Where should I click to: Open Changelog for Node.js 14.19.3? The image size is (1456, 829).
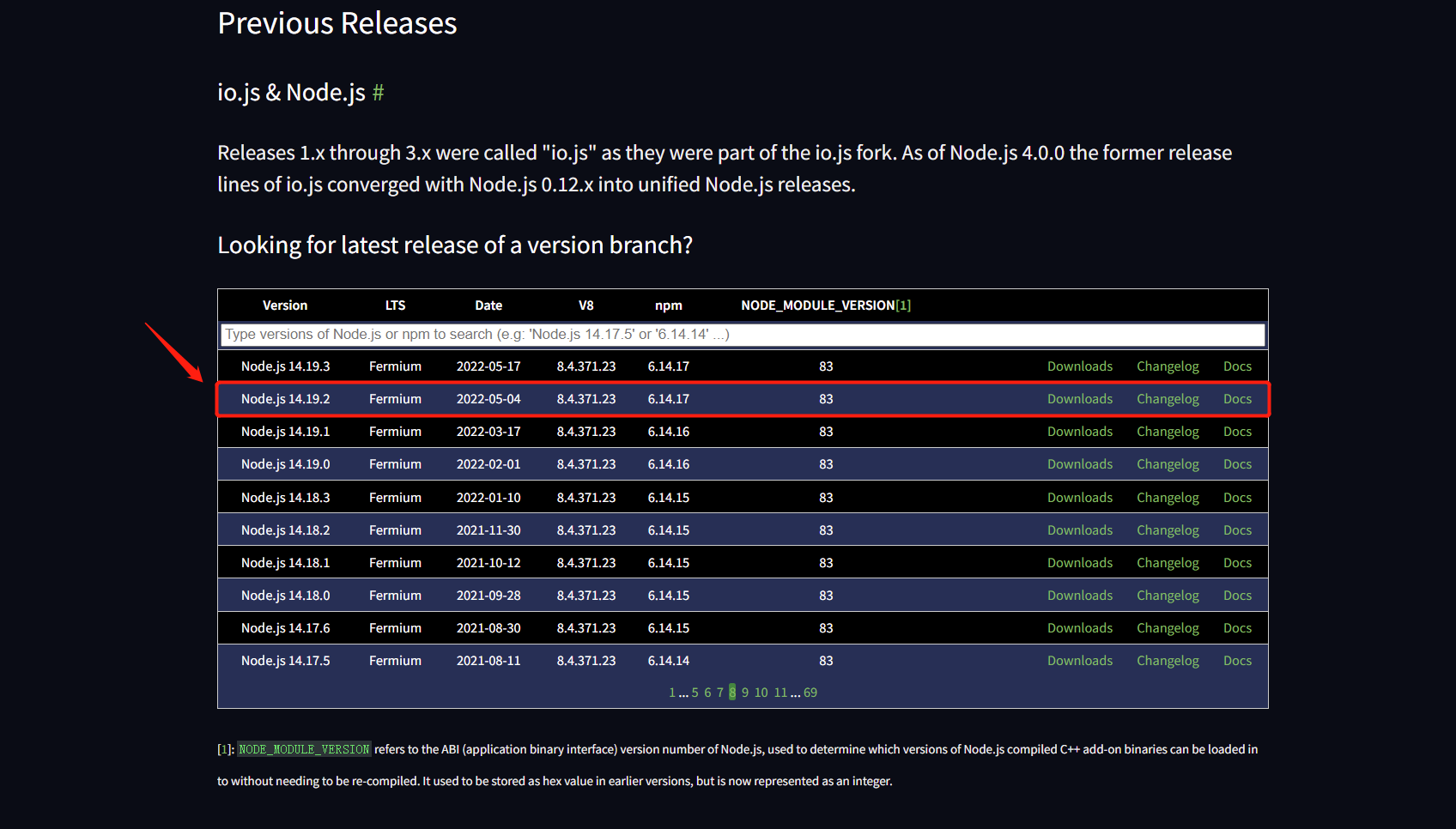click(x=1167, y=366)
